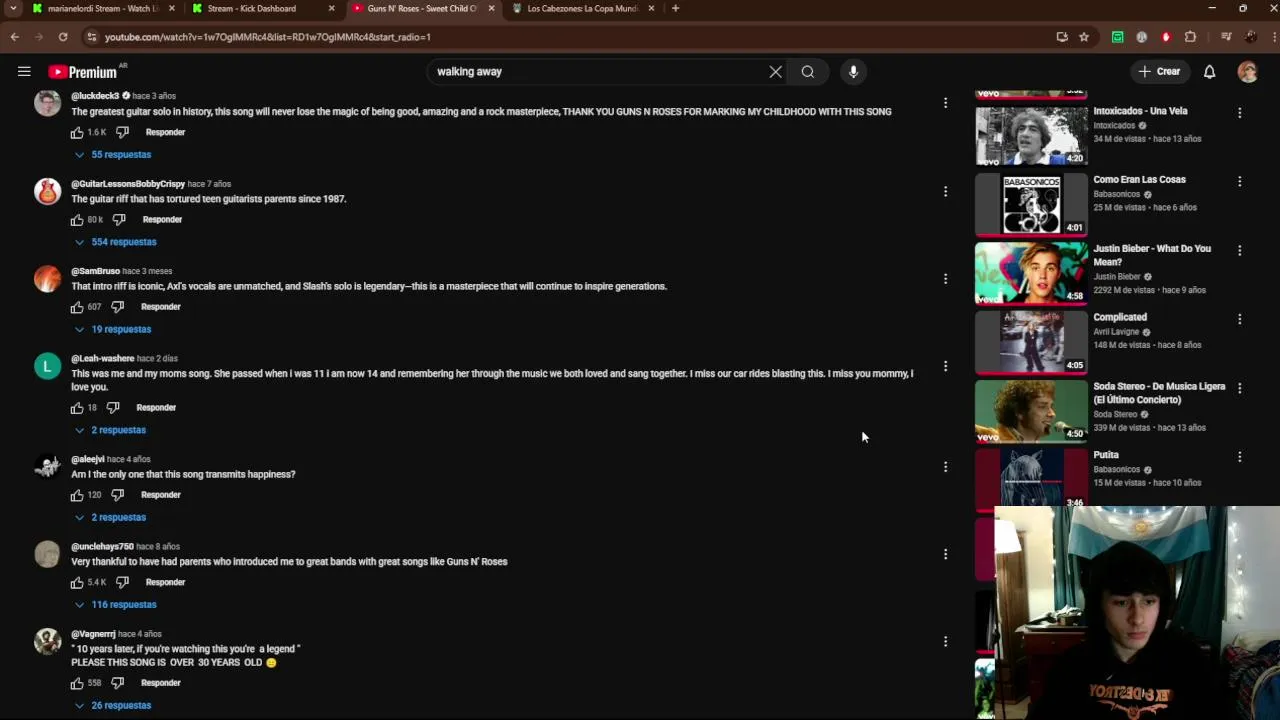The image size is (1280, 720).
Task: Open account avatar menu
Action: pyautogui.click(x=1247, y=72)
